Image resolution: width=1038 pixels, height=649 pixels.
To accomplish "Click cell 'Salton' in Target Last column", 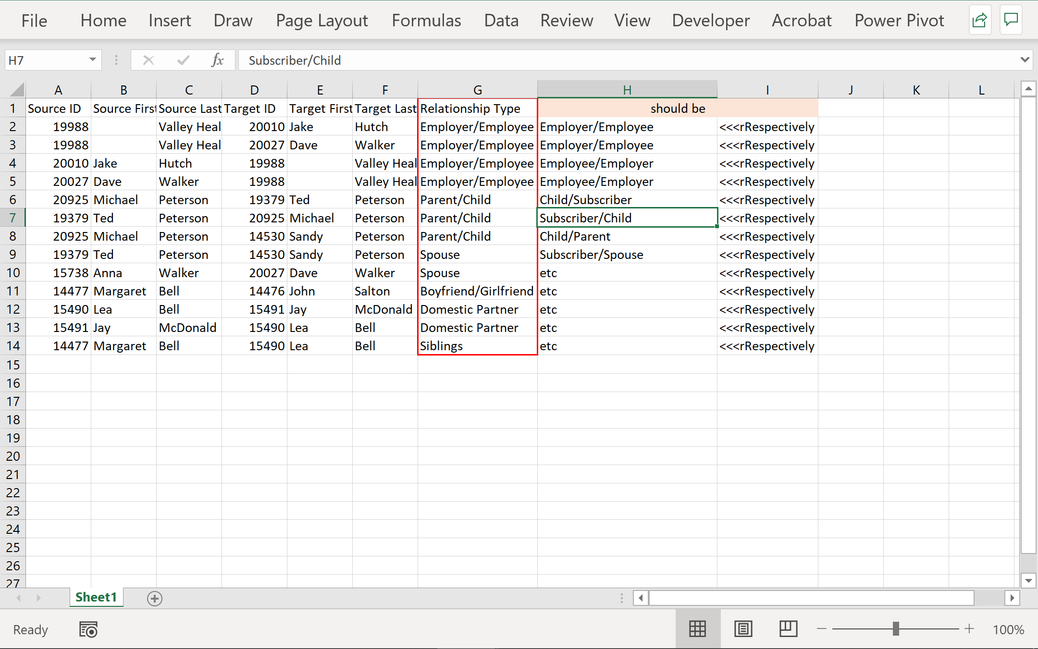I will (385, 291).
